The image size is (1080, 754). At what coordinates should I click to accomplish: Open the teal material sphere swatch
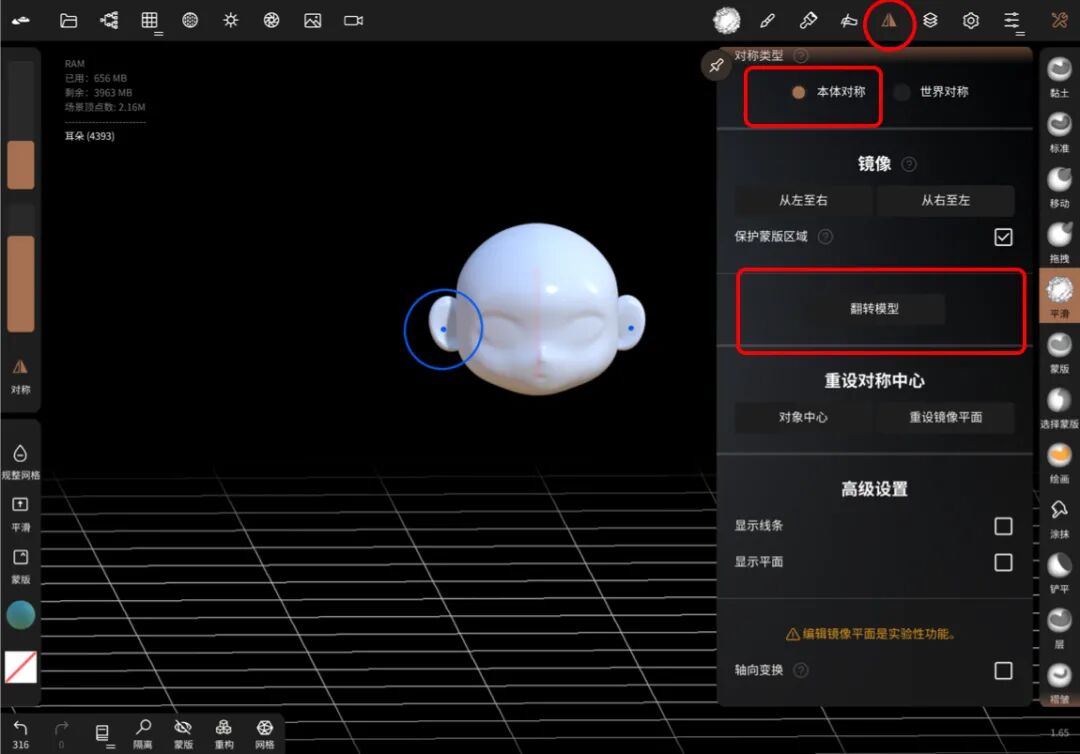click(21, 615)
